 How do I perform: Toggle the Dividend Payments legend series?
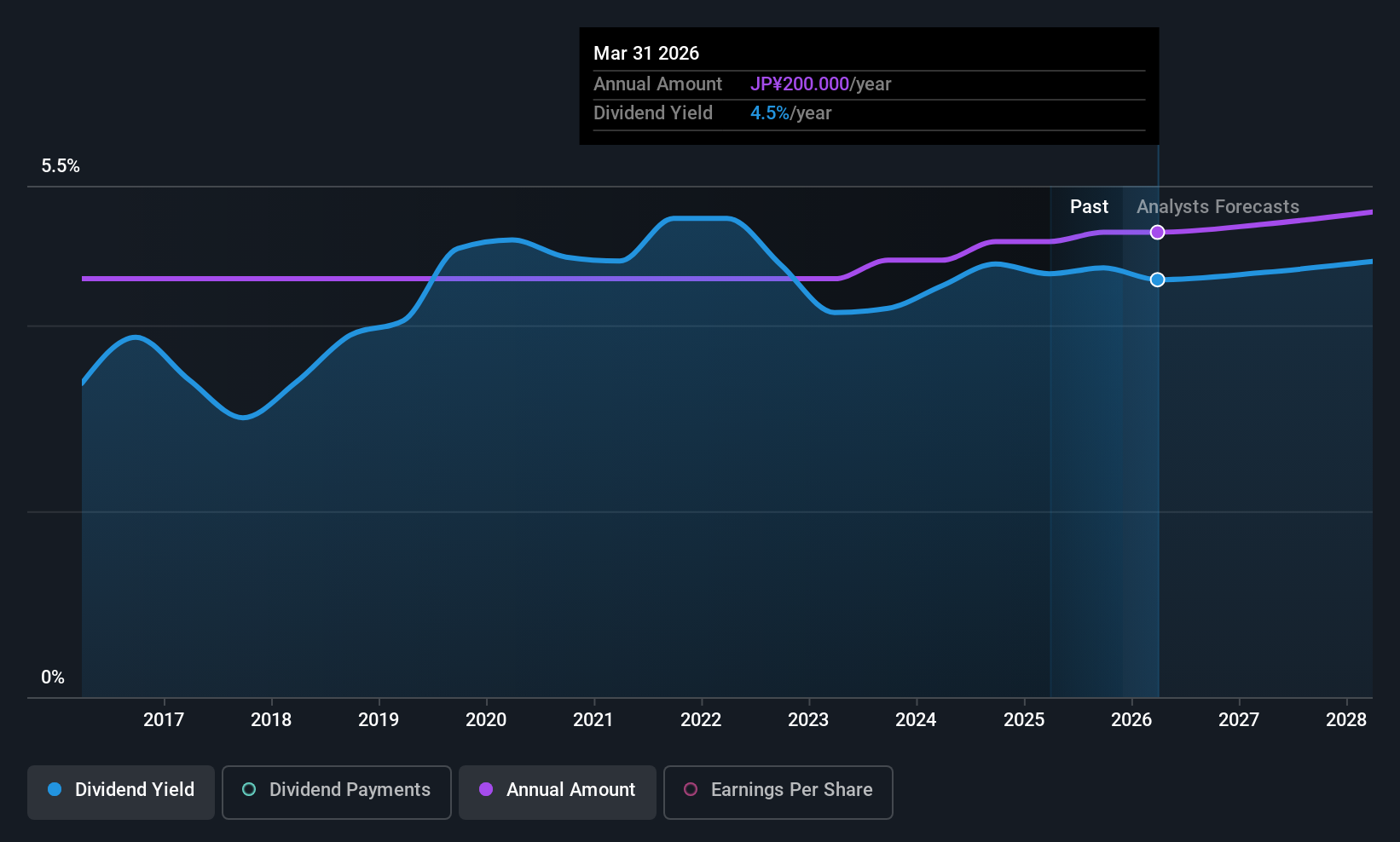point(336,792)
